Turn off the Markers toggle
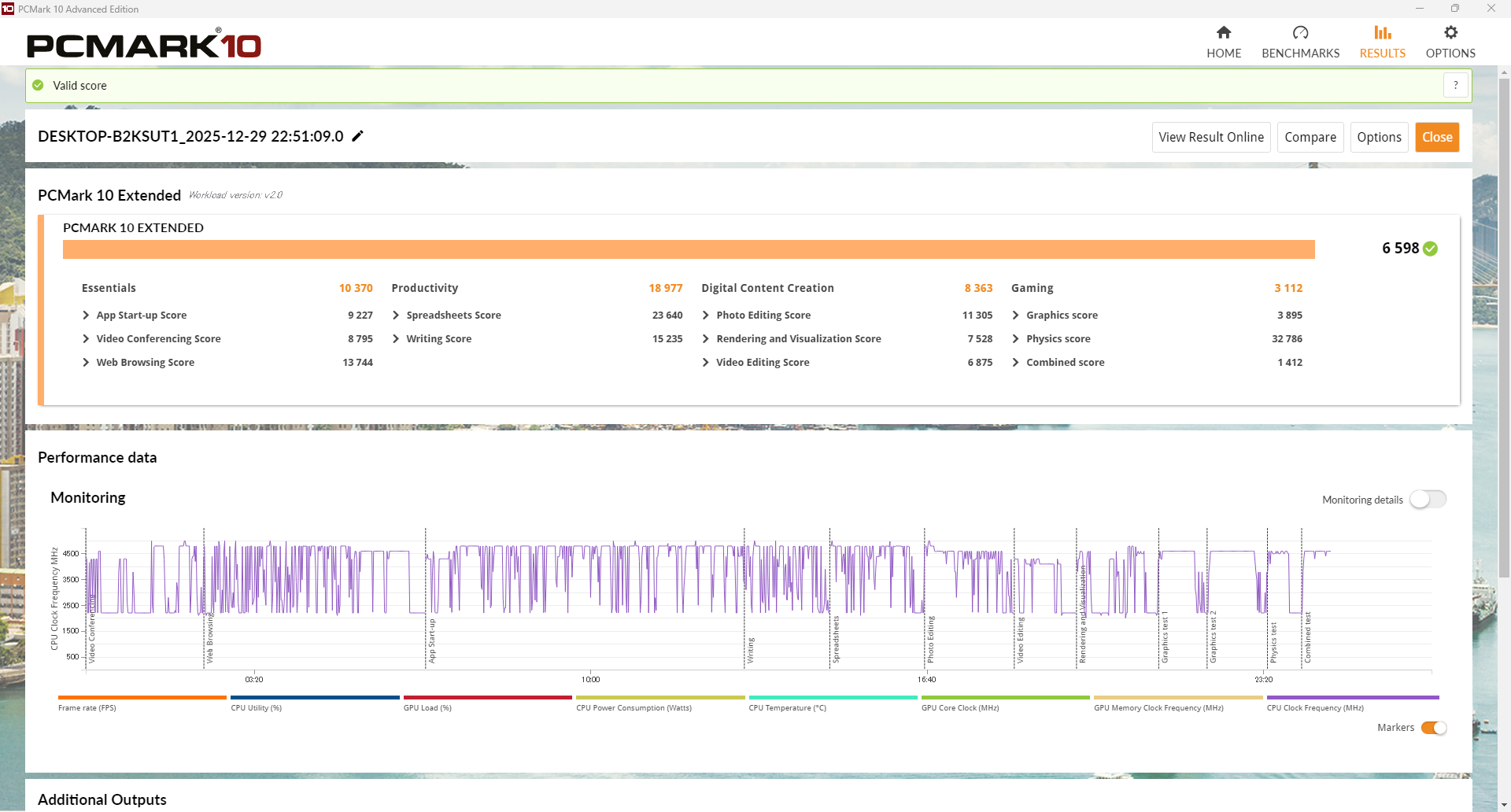 [x=1433, y=728]
